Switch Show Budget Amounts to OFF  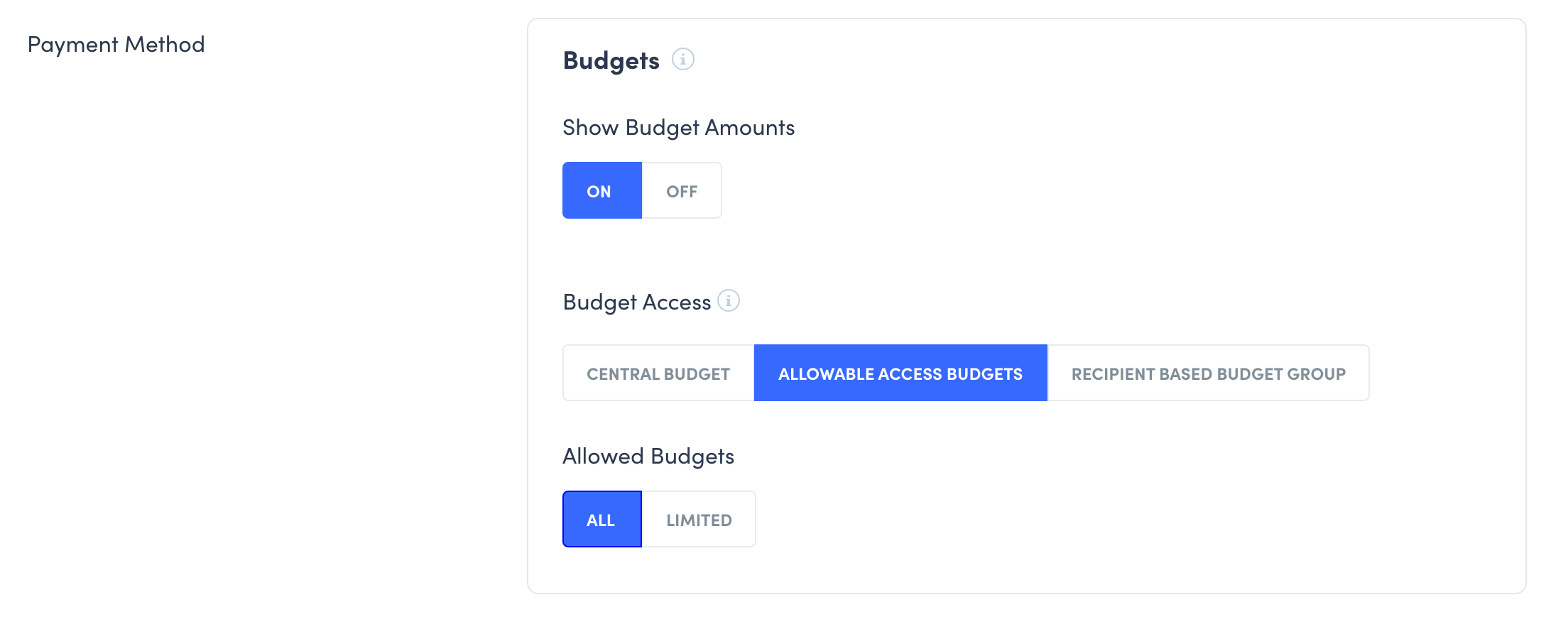tap(682, 191)
